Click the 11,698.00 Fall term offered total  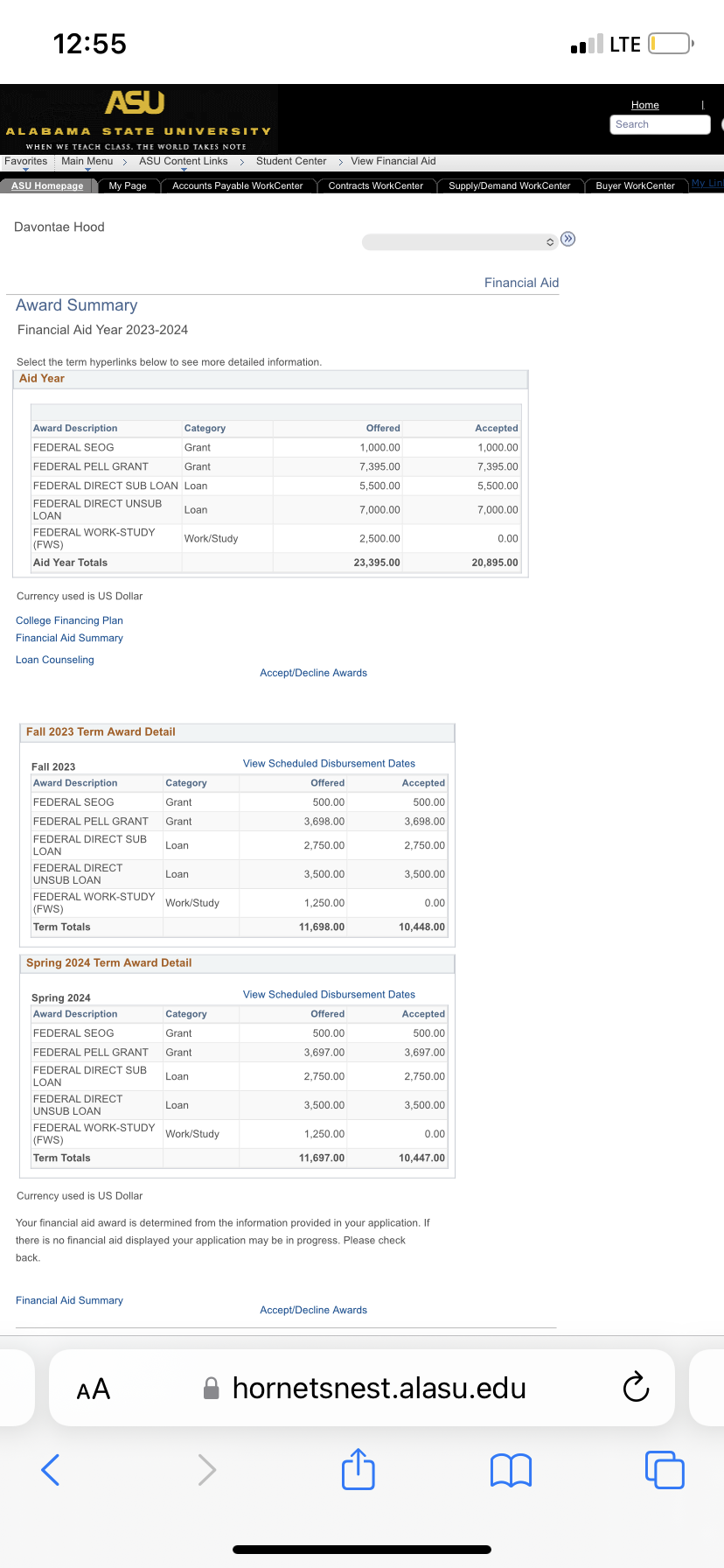pyautogui.click(x=322, y=927)
